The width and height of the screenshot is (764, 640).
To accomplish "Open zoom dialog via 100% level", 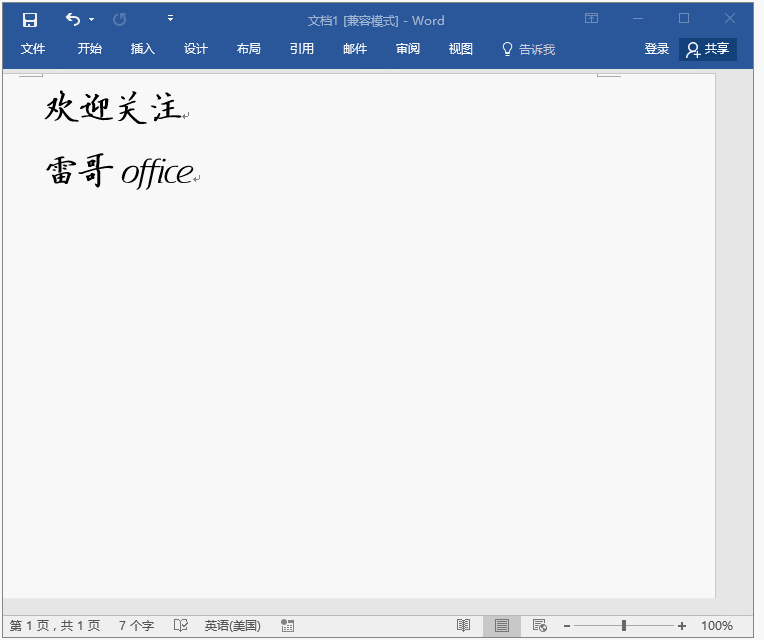I will point(717,625).
